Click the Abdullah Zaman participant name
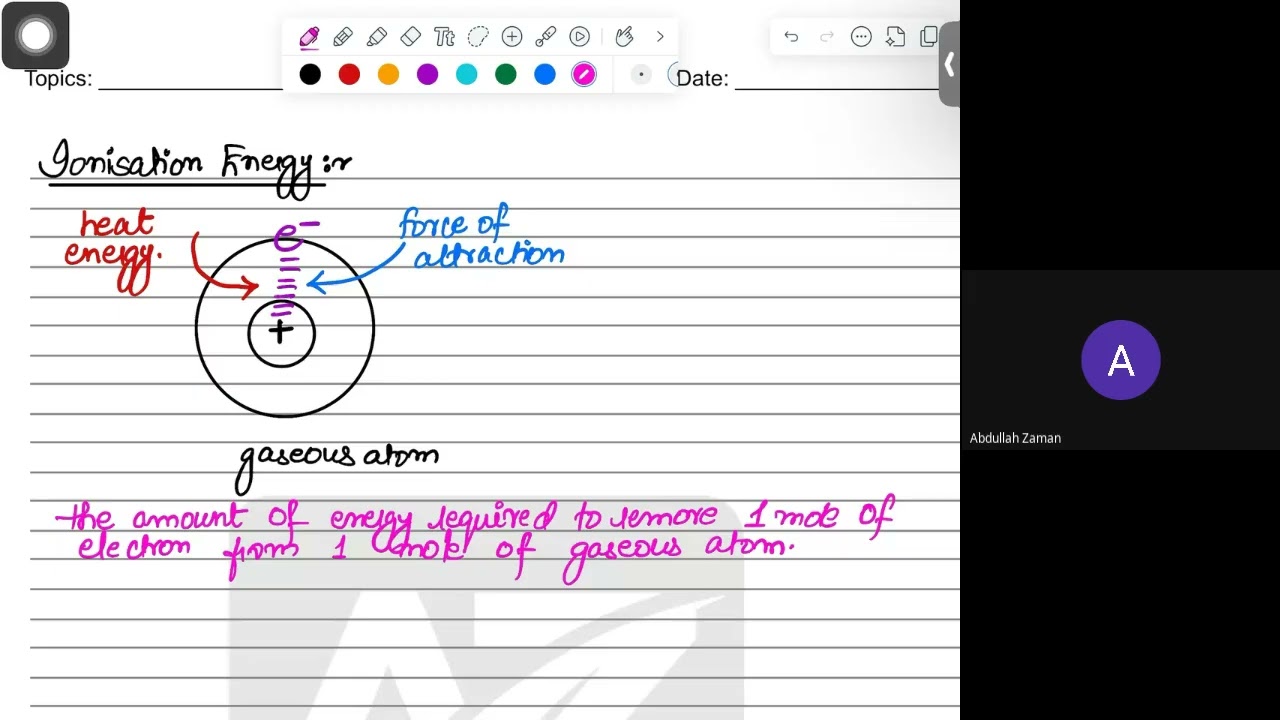Image resolution: width=1280 pixels, height=720 pixels. tap(1015, 438)
